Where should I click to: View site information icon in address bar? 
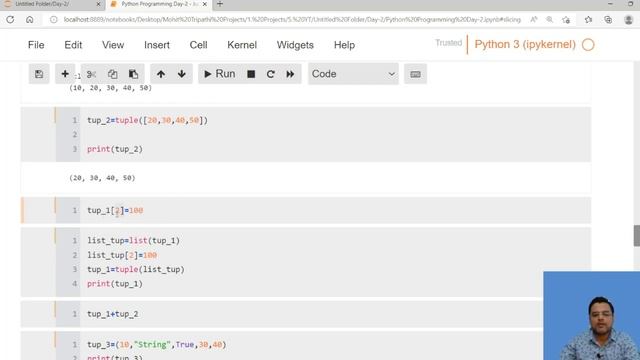pos(53,20)
